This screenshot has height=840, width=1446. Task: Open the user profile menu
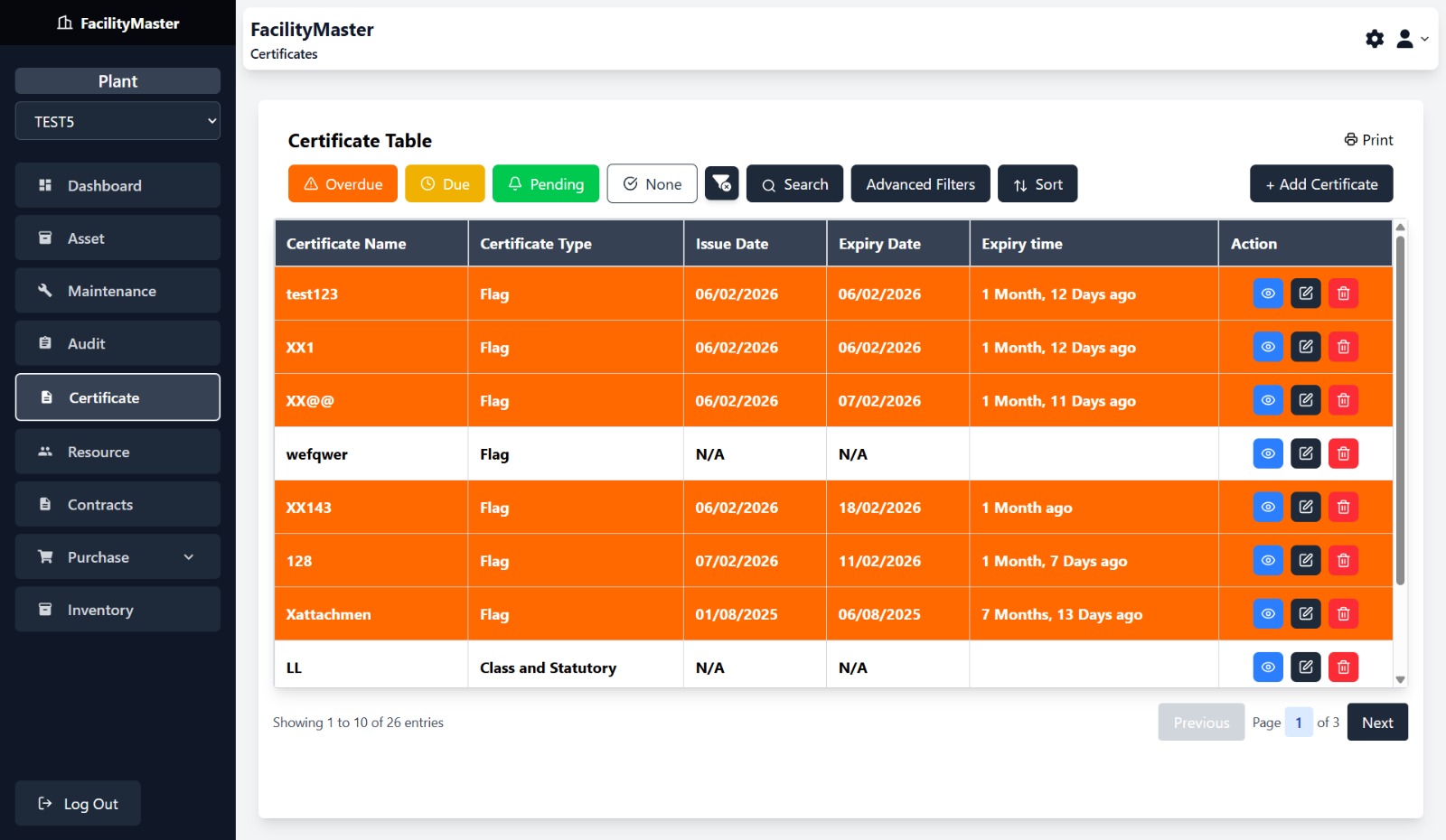[1411, 39]
